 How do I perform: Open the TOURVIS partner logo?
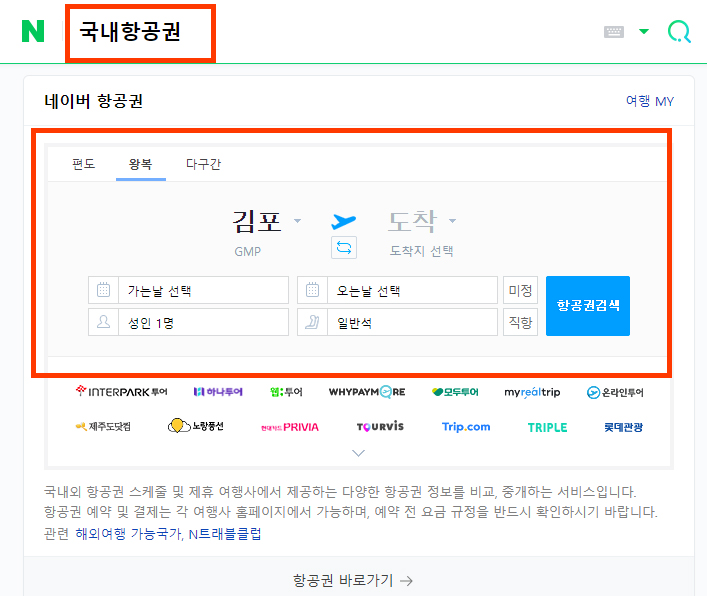click(x=380, y=426)
